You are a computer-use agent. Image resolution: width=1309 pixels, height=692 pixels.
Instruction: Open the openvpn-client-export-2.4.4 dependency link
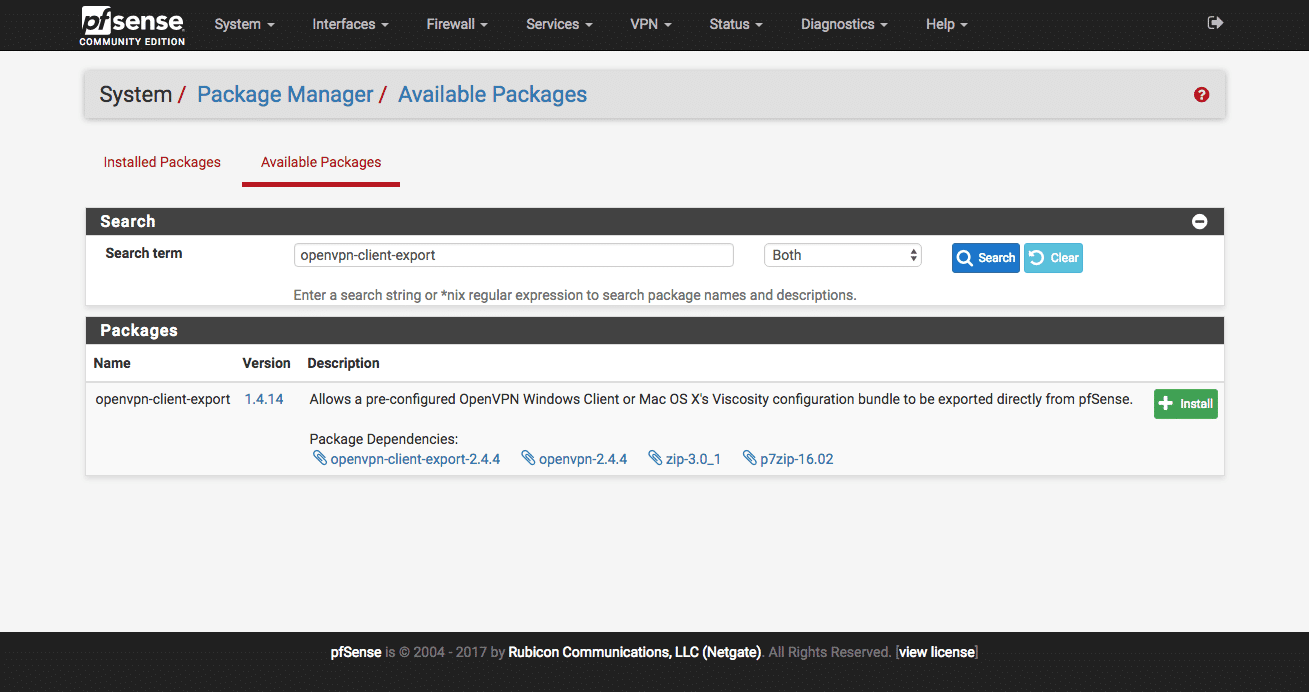(x=415, y=459)
